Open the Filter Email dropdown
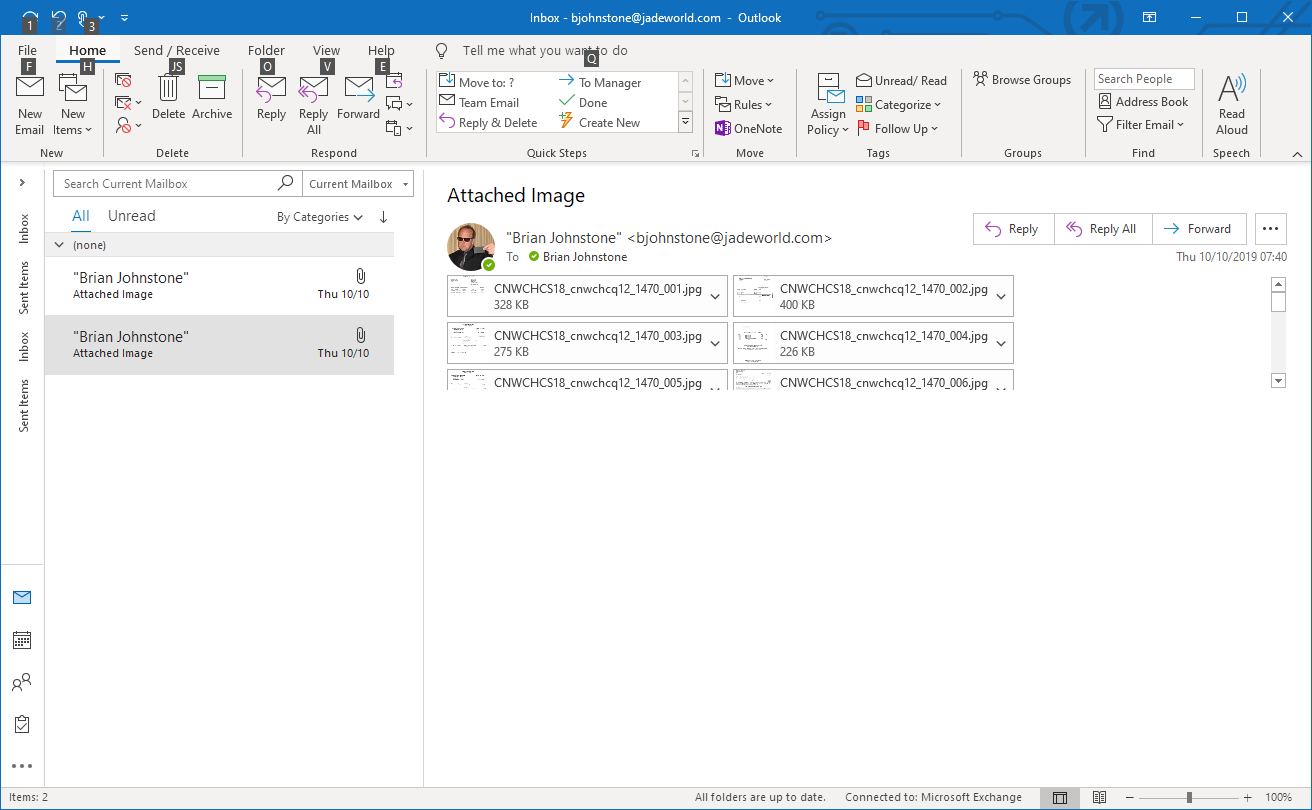Screen dimensions: 1312x810 tap(1141, 125)
